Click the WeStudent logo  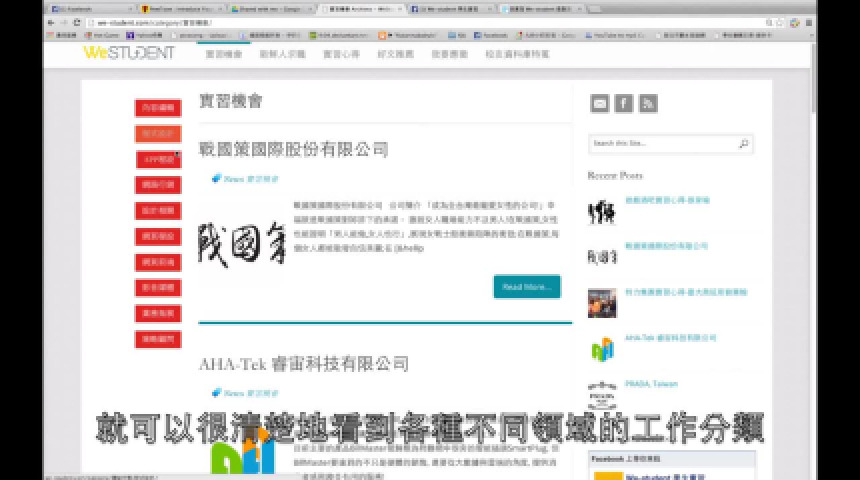[128, 52]
